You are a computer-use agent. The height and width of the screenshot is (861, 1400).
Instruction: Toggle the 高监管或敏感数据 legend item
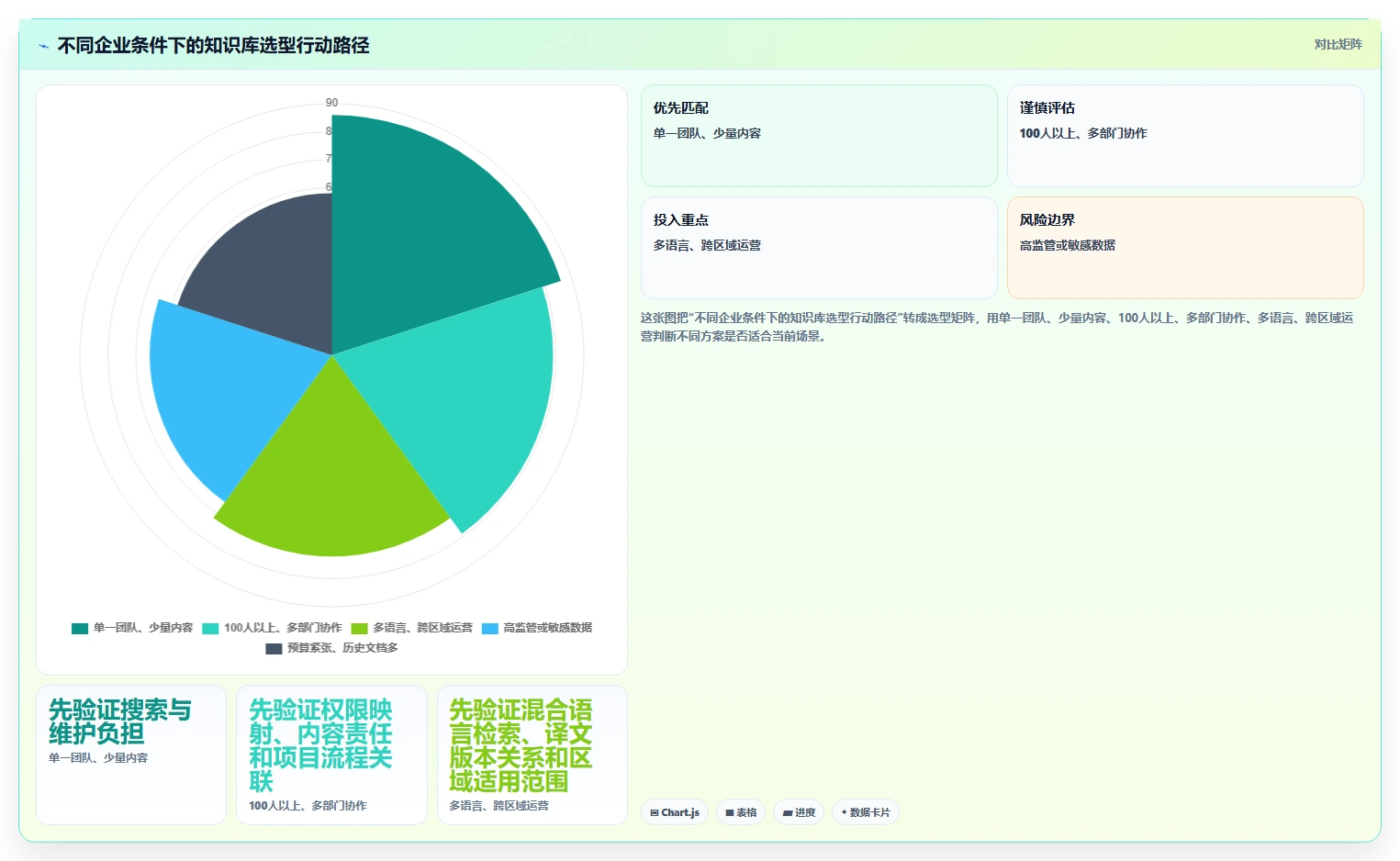pos(537,628)
